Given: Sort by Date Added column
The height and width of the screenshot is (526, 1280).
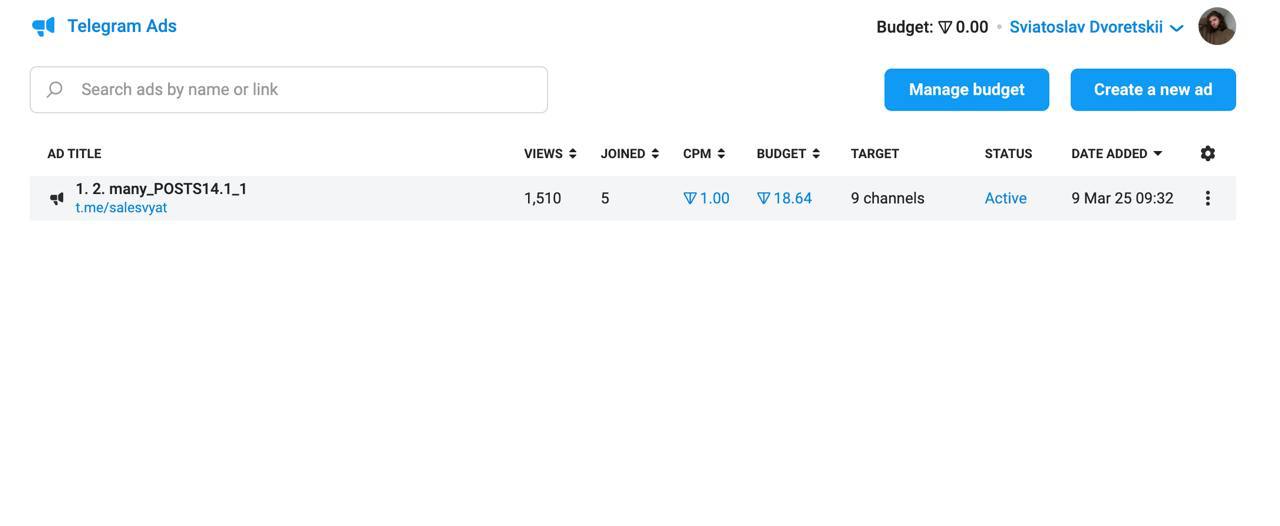Looking at the screenshot, I should point(1116,154).
